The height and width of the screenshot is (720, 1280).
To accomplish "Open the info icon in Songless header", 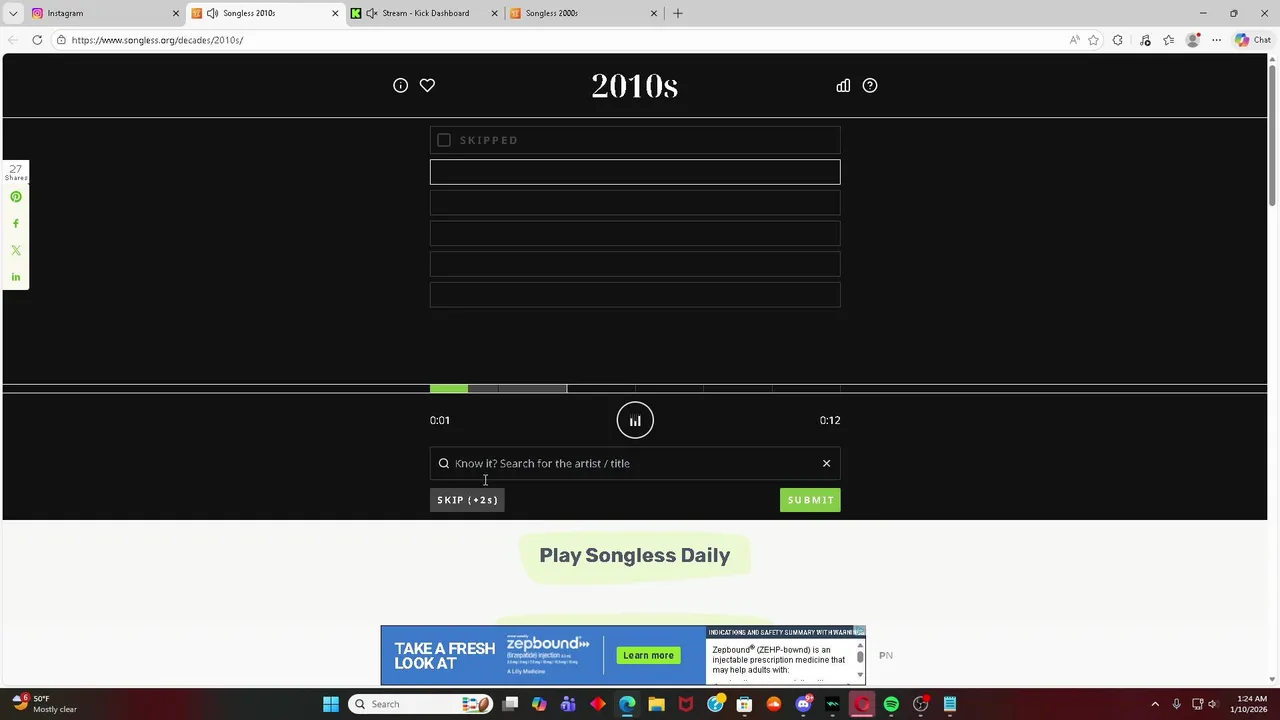I will point(400,85).
